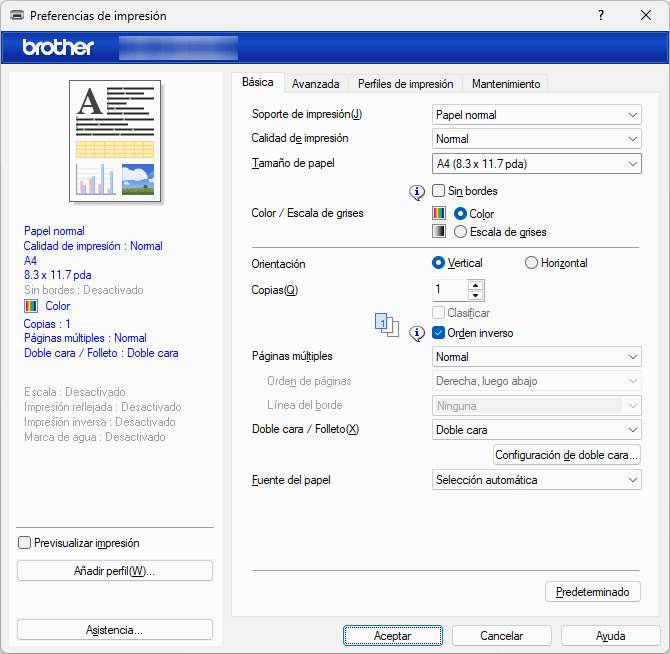Click the grayscale icon next to Escala de grises

(x=438, y=231)
